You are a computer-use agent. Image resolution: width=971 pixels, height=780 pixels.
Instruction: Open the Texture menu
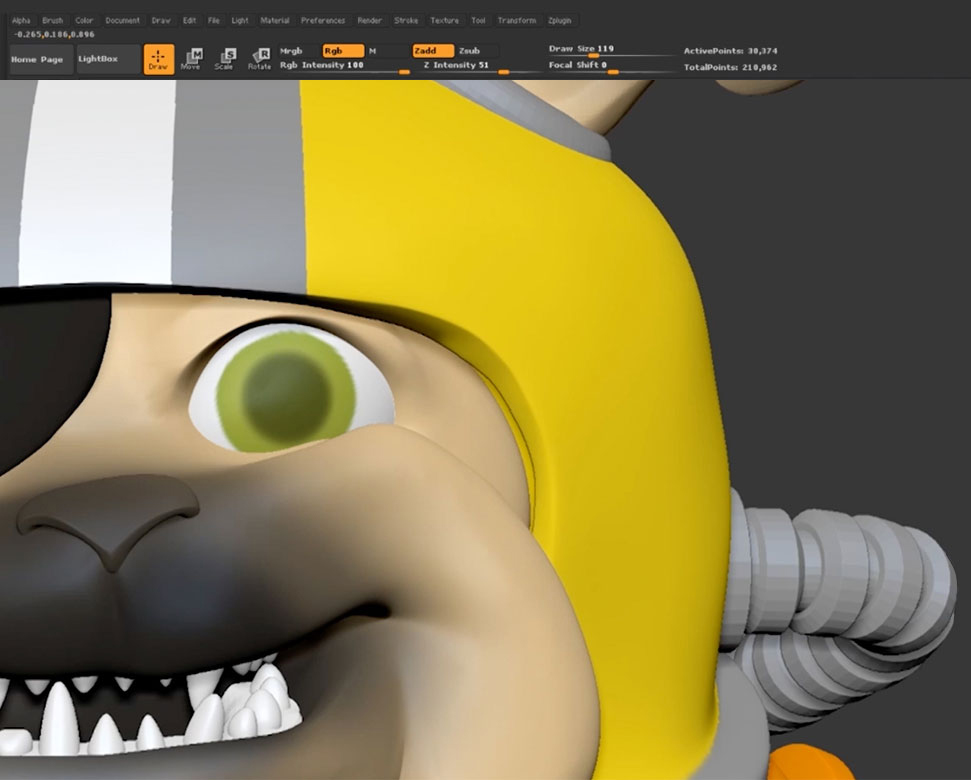[445, 20]
